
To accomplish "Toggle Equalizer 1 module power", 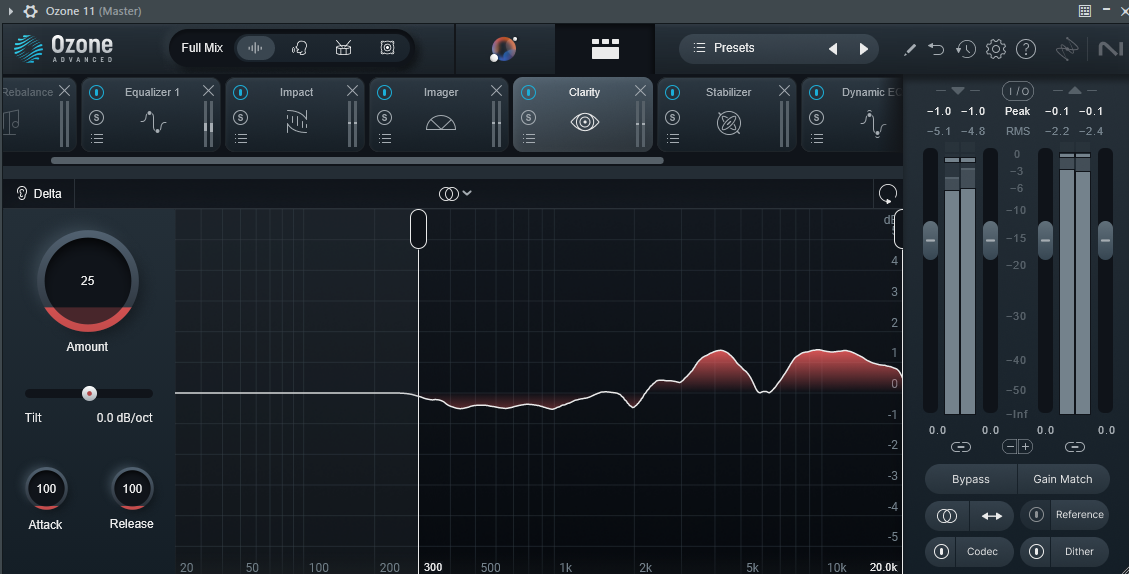I will pyautogui.click(x=96, y=92).
